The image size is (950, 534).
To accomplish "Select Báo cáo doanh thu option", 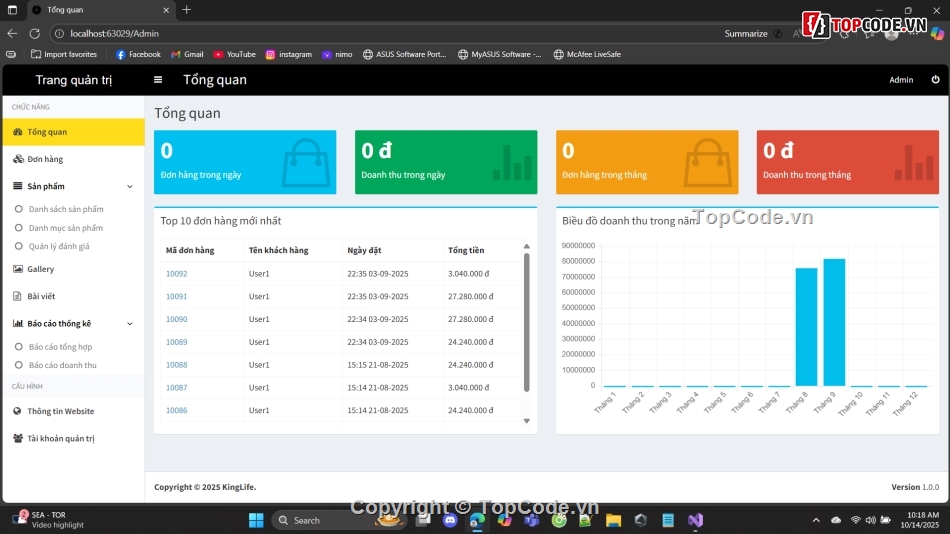I will tap(63, 365).
